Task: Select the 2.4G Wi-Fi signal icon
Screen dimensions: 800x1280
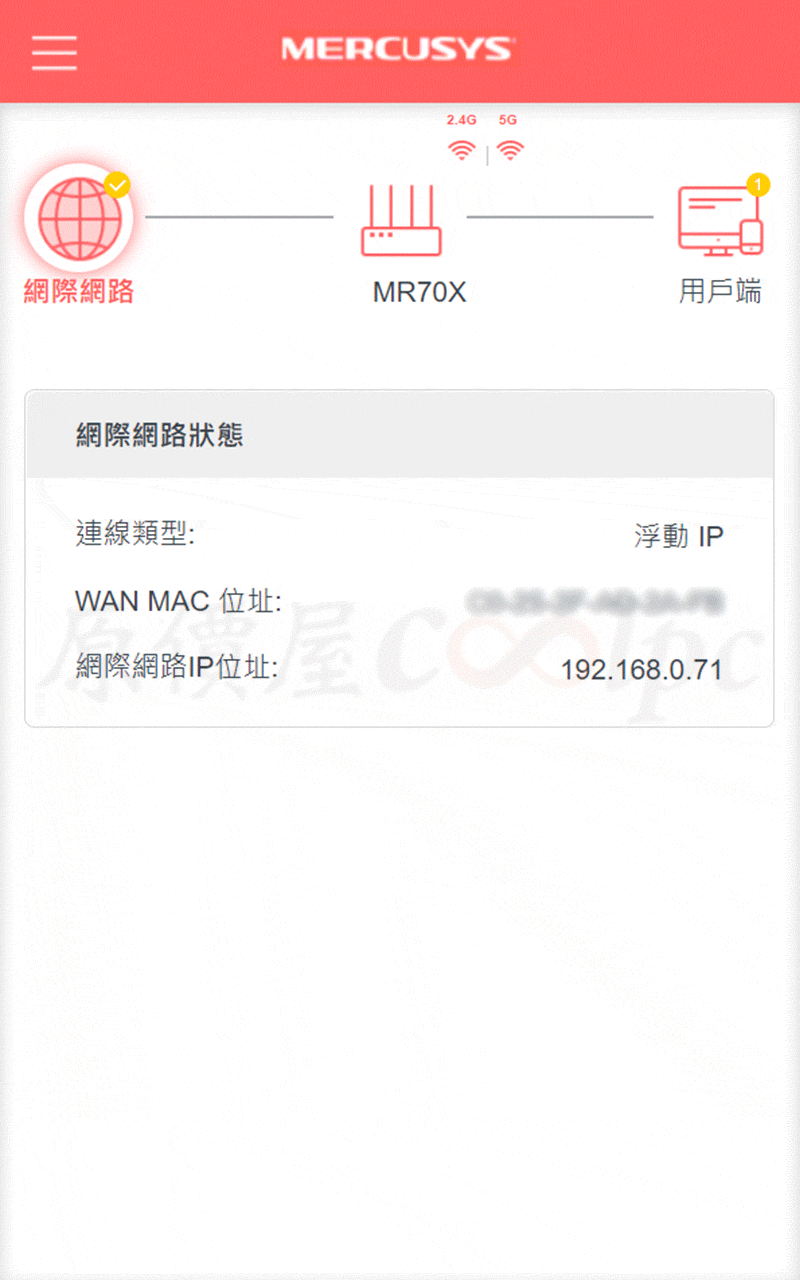Action: coord(461,151)
